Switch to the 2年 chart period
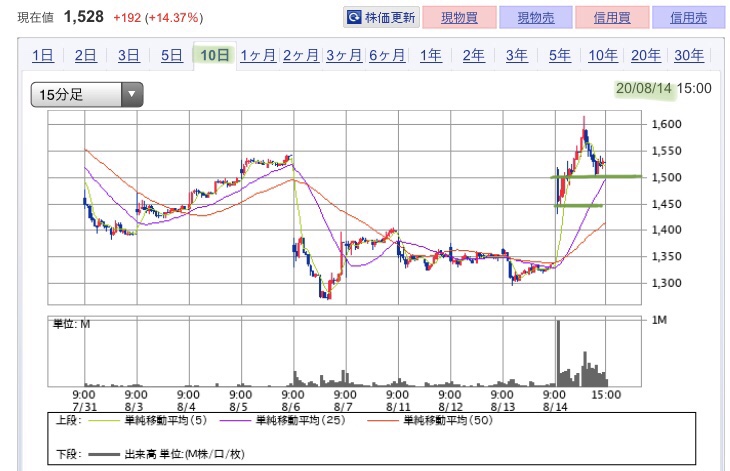The image size is (730, 471). tap(473, 55)
